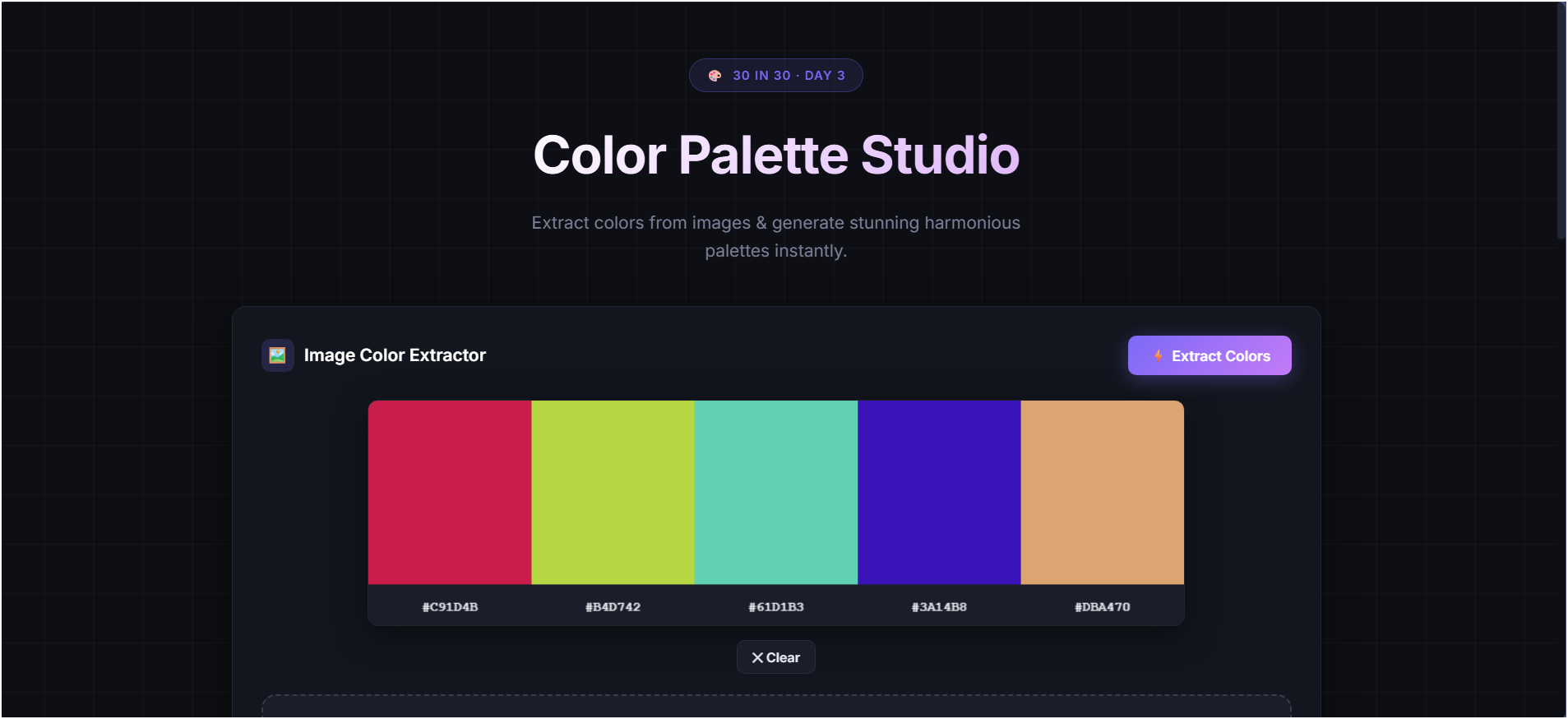Select the hex value #DBA470

click(1103, 607)
